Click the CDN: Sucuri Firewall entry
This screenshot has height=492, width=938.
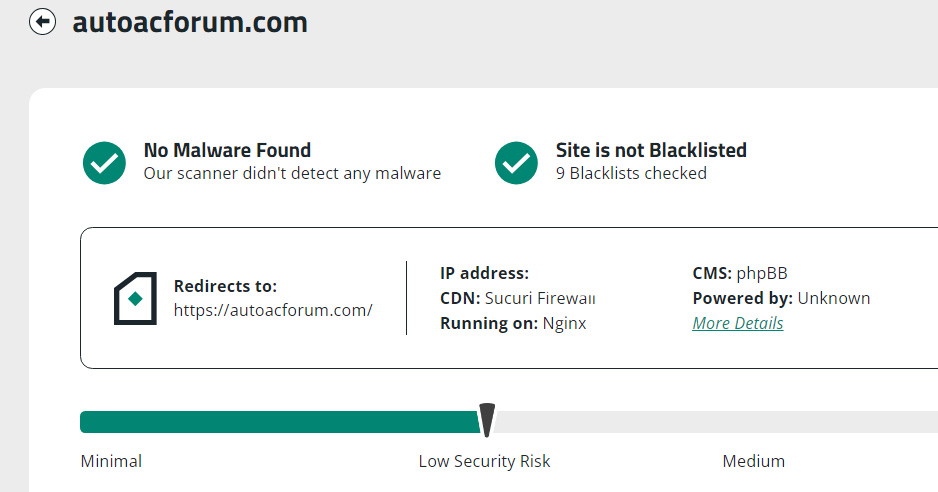click(x=517, y=298)
